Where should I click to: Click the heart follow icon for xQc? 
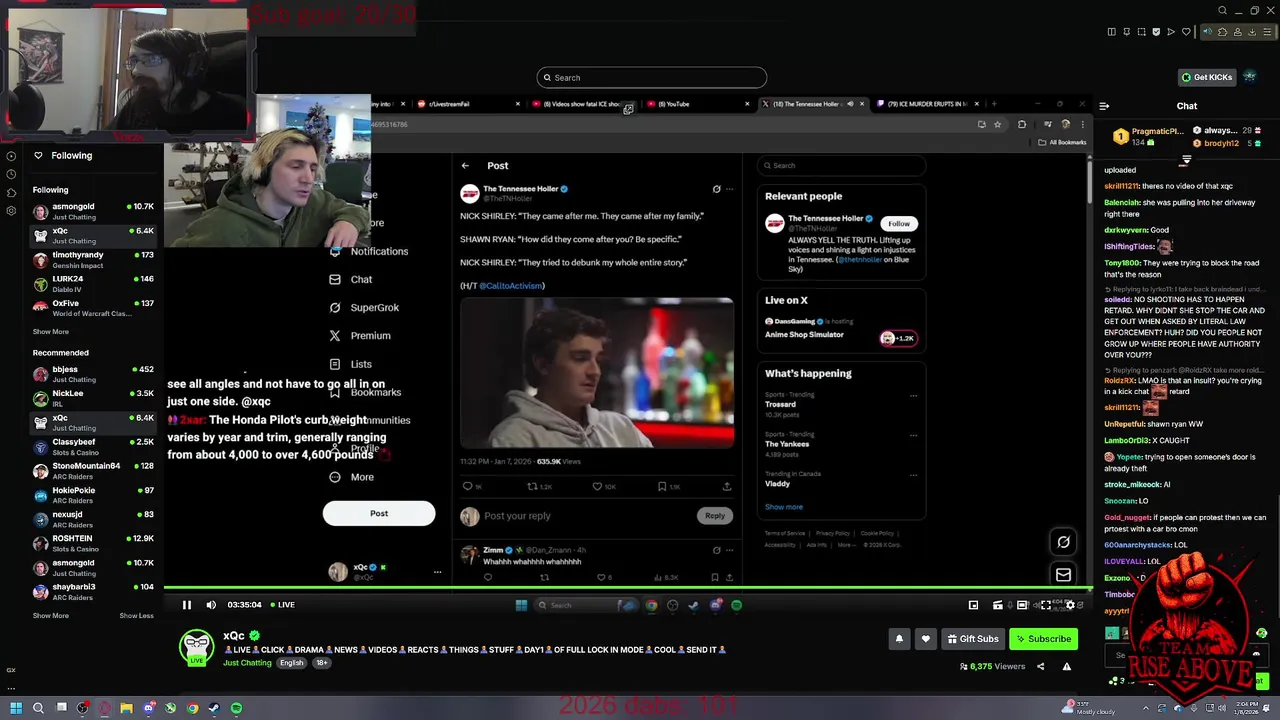(x=925, y=639)
